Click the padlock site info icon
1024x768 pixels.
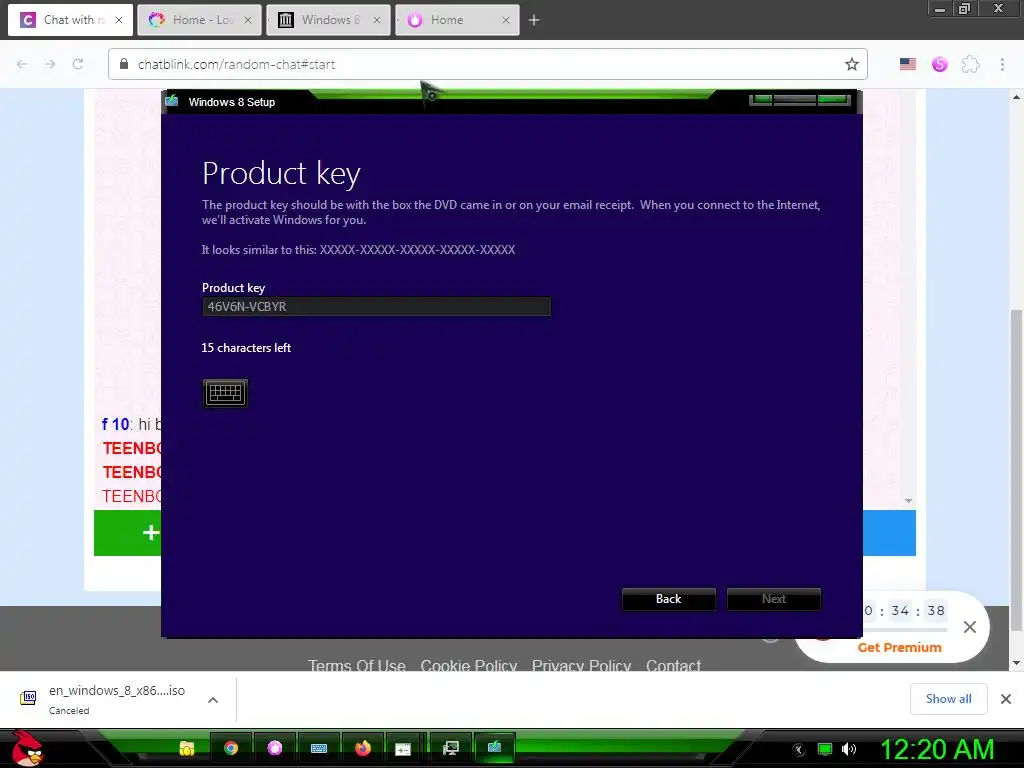[x=124, y=64]
